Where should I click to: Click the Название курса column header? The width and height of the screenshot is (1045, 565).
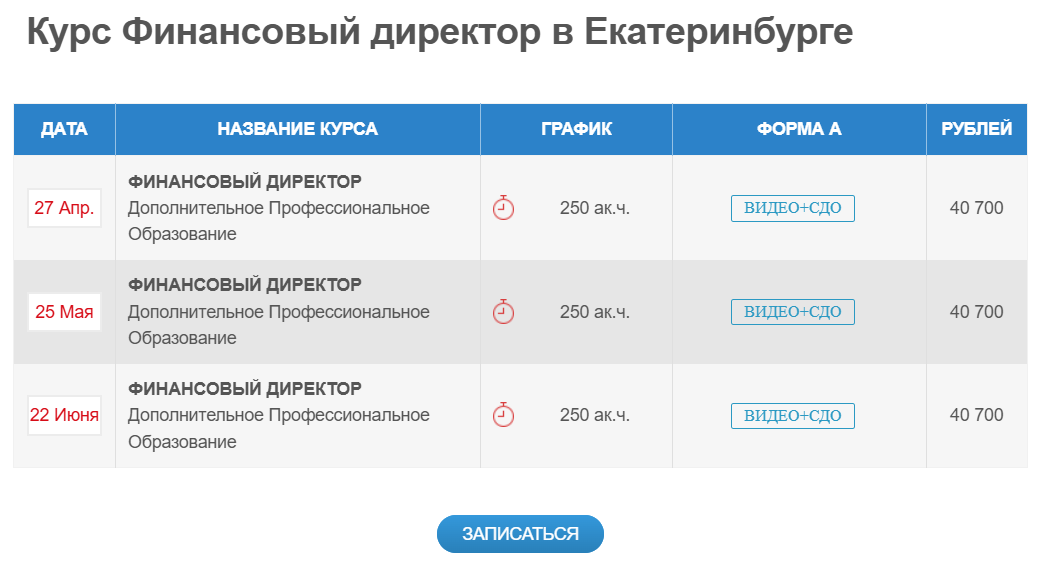click(x=298, y=129)
